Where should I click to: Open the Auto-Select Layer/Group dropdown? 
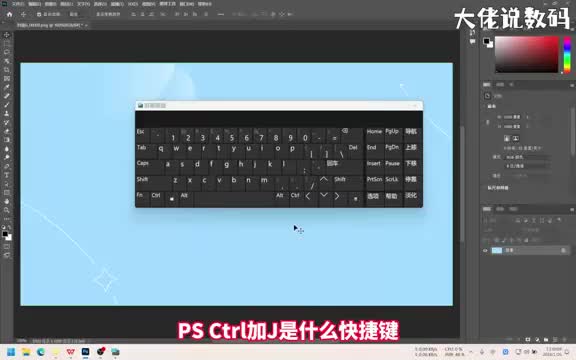[75, 14]
